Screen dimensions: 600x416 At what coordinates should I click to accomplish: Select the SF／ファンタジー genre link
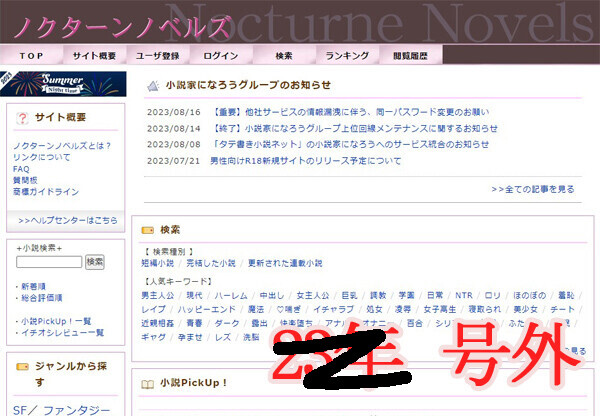coord(62,410)
